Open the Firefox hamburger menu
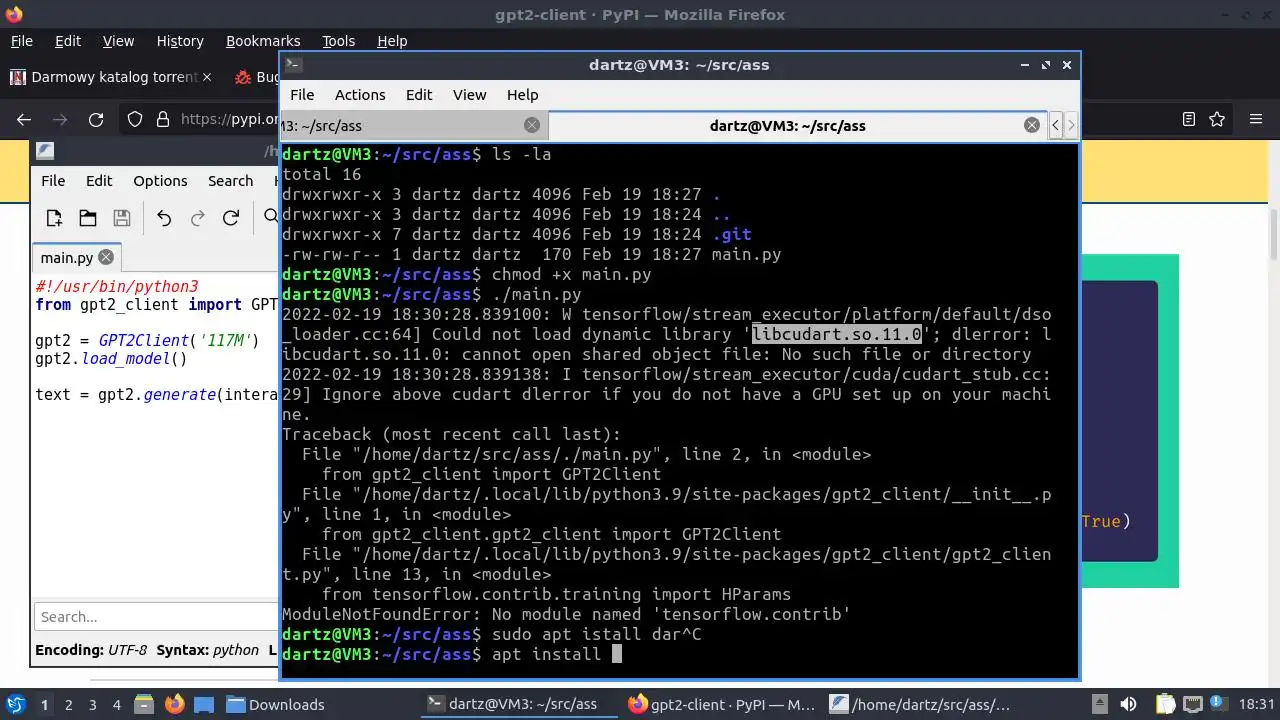Viewport: 1280px width, 720px height. pyautogui.click(x=1256, y=120)
